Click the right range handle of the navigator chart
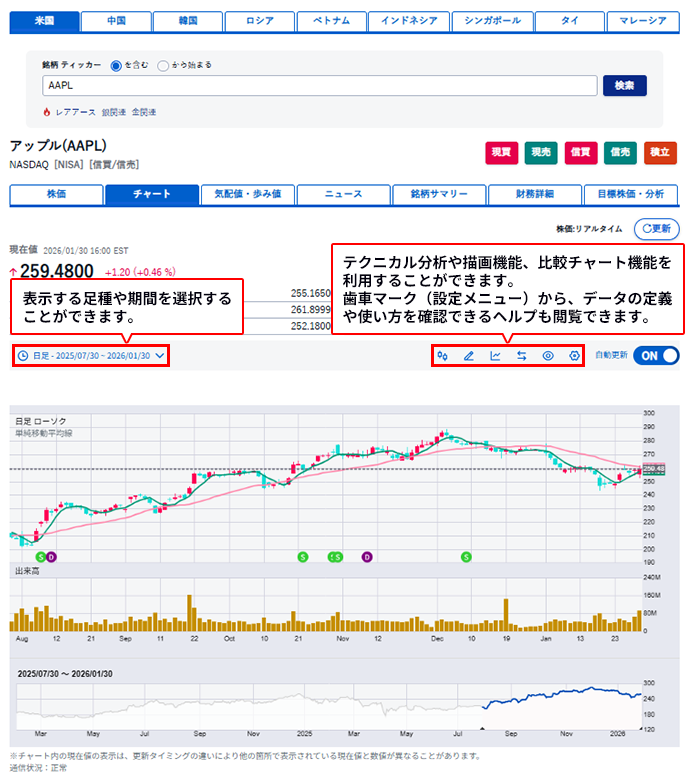Screen dimensions: 690x782 point(641,728)
